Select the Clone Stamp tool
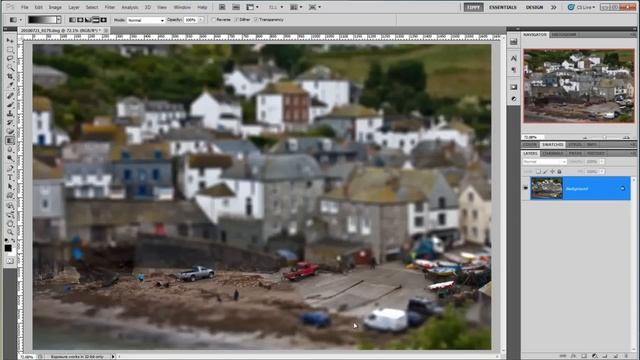The image size is (640, 360). coord(10,113)
